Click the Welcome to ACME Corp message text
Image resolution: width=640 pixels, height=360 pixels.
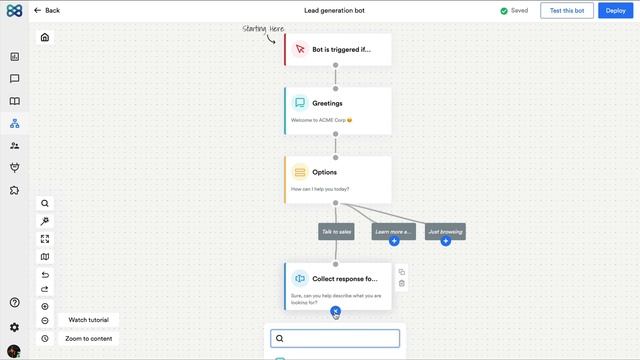321,120
